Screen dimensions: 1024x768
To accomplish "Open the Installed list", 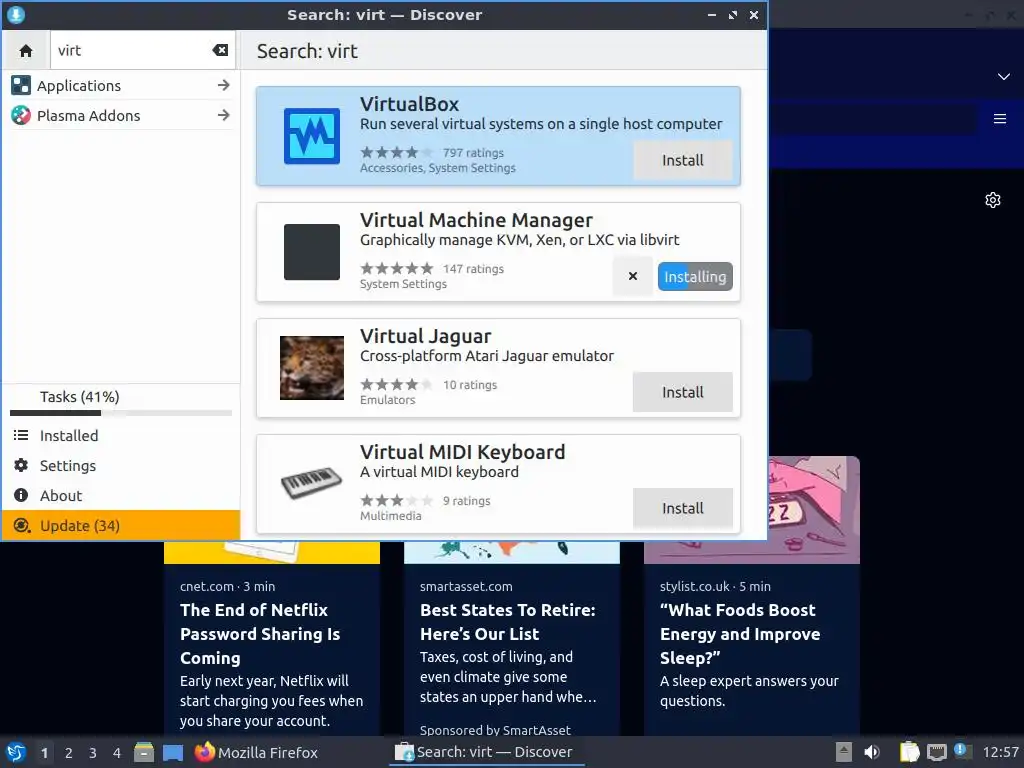I will (121, 436).
